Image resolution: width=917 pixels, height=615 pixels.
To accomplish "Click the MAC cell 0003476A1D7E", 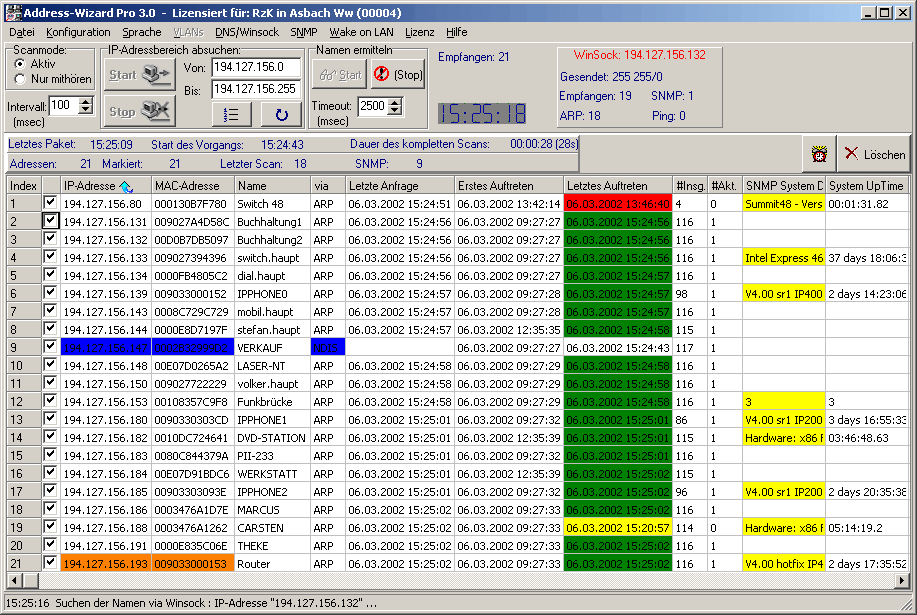I will 192,510.
